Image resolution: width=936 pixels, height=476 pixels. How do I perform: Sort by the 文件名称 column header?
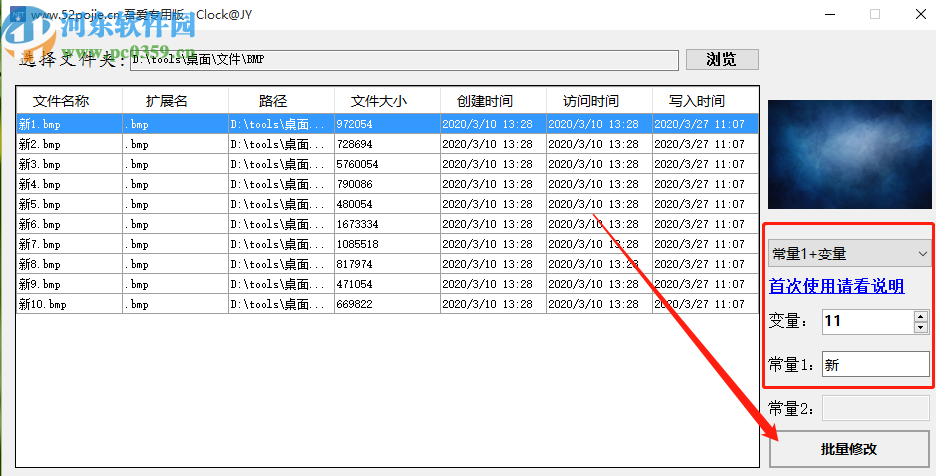click(69, 100)
